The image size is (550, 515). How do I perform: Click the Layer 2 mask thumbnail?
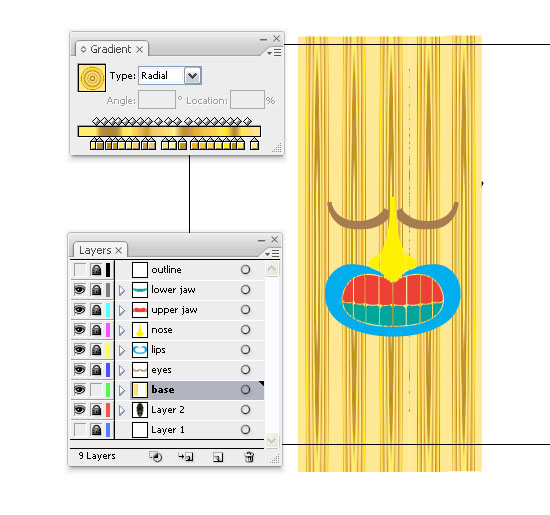click(x=140, y=410)
